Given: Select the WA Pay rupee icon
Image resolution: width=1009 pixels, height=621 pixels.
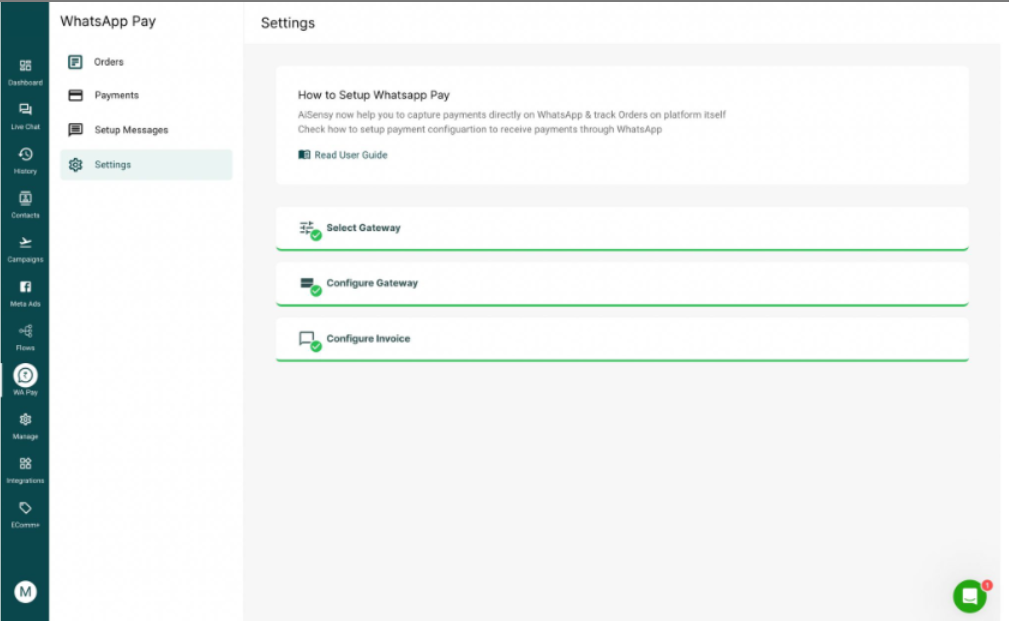Looking at the screenshot, I should click(25, 375).
